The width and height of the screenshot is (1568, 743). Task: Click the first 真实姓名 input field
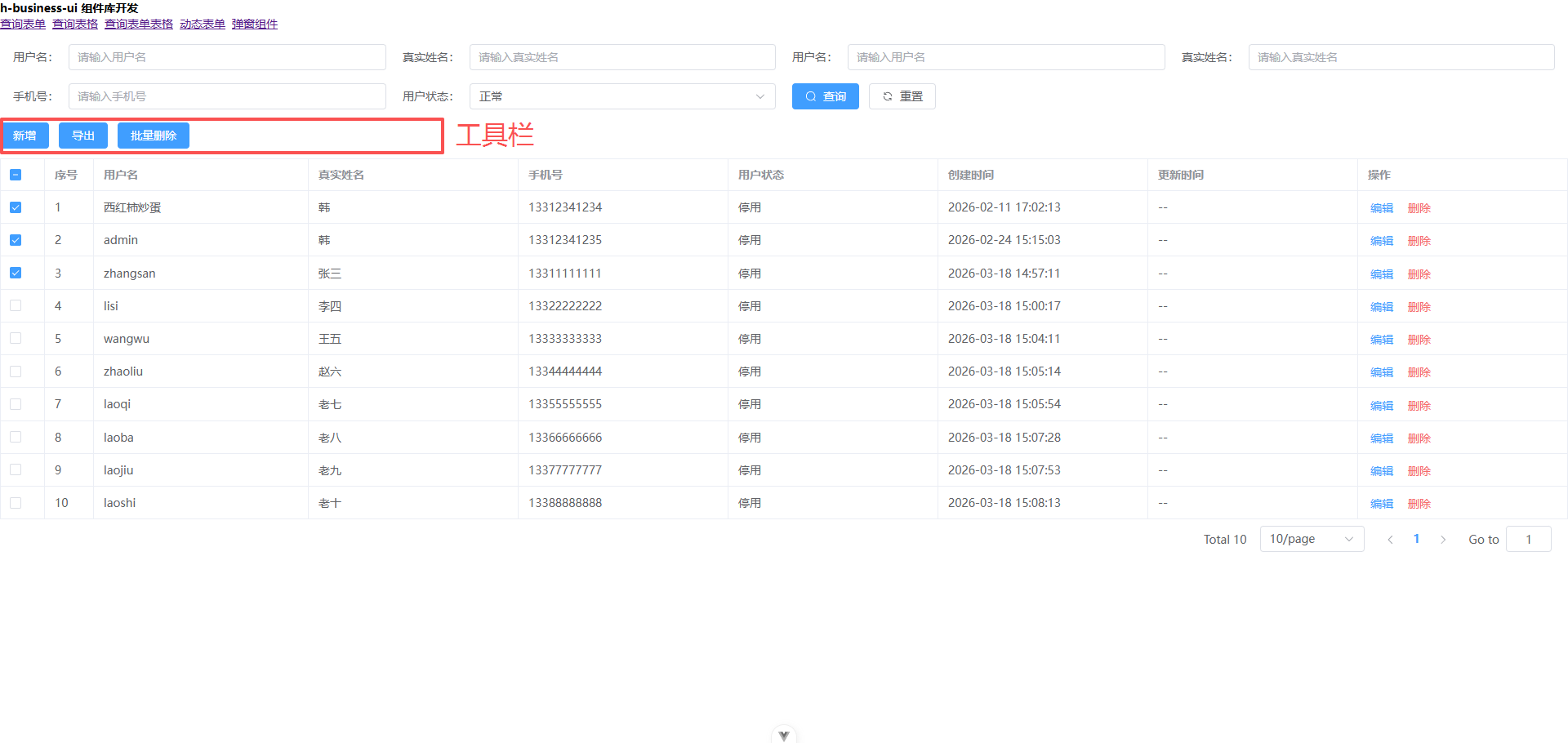pos(622,57)
